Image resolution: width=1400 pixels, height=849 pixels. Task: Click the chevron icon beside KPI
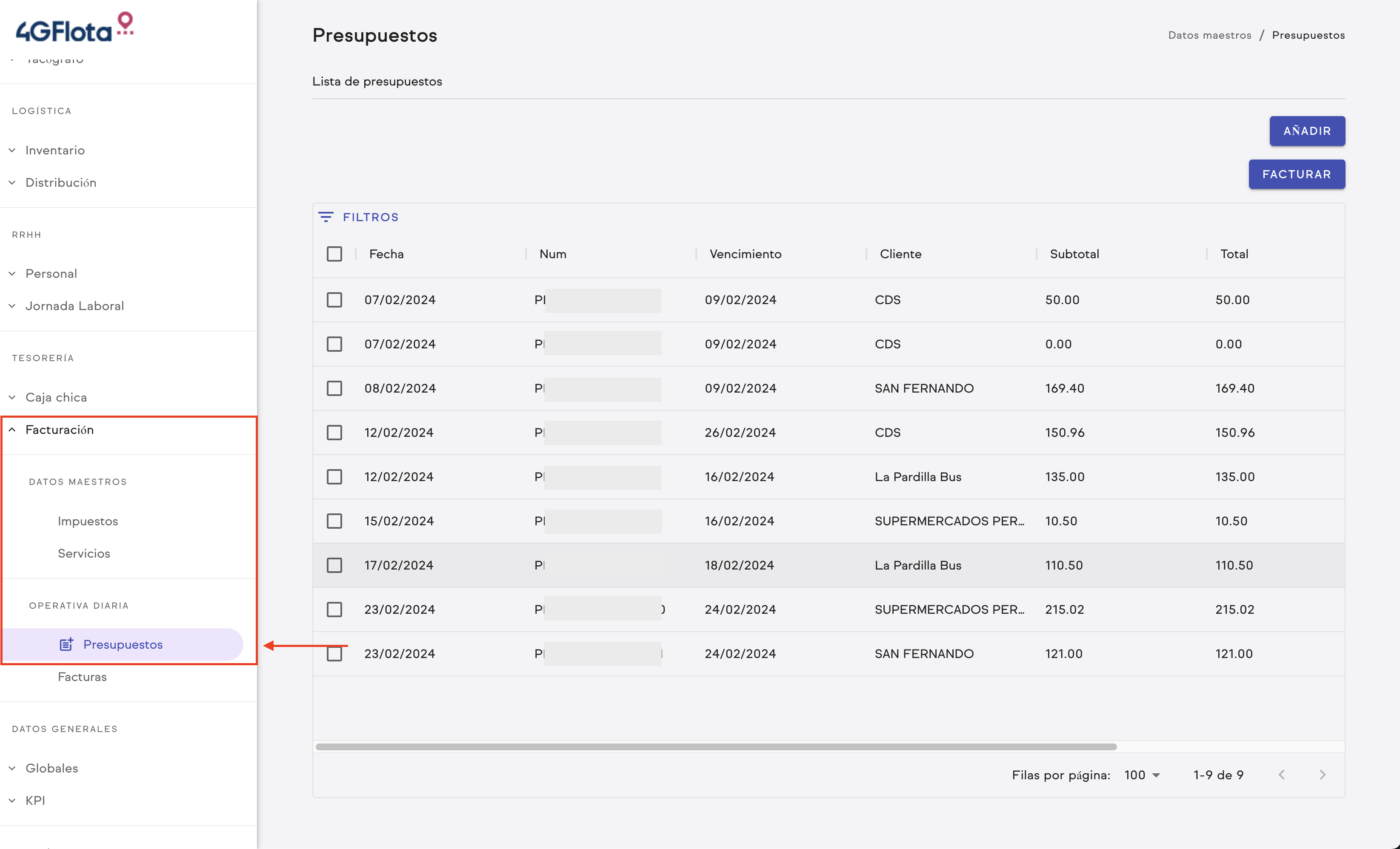(12, 800)
